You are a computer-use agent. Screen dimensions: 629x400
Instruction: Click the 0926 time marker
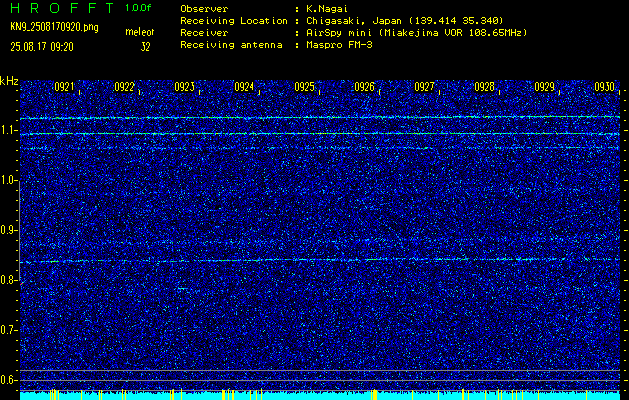(x=364, y=87)
